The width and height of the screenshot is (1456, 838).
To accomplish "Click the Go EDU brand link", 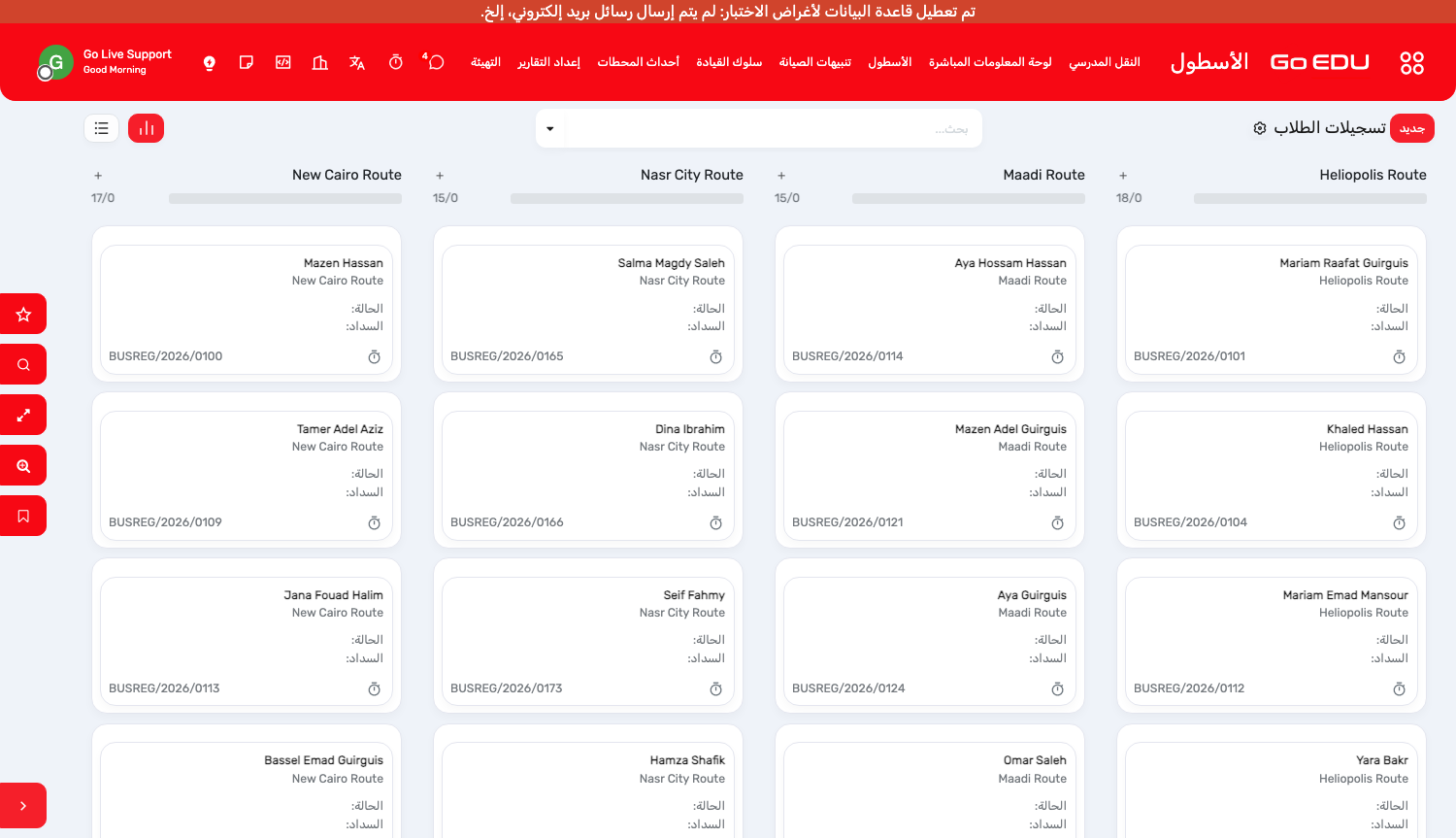I will click(1320, 62).
